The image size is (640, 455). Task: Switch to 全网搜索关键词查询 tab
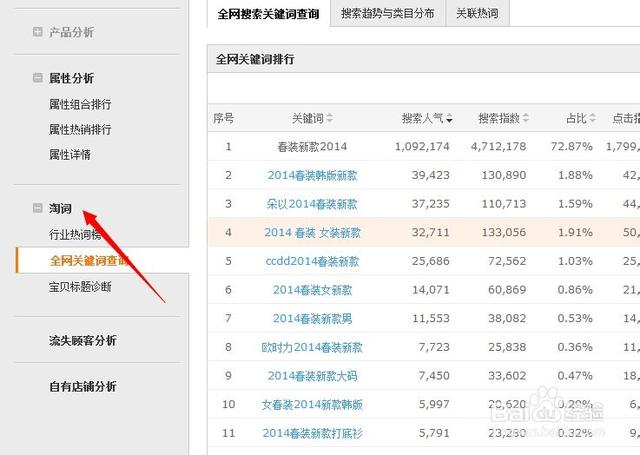[x=268, y=14]
